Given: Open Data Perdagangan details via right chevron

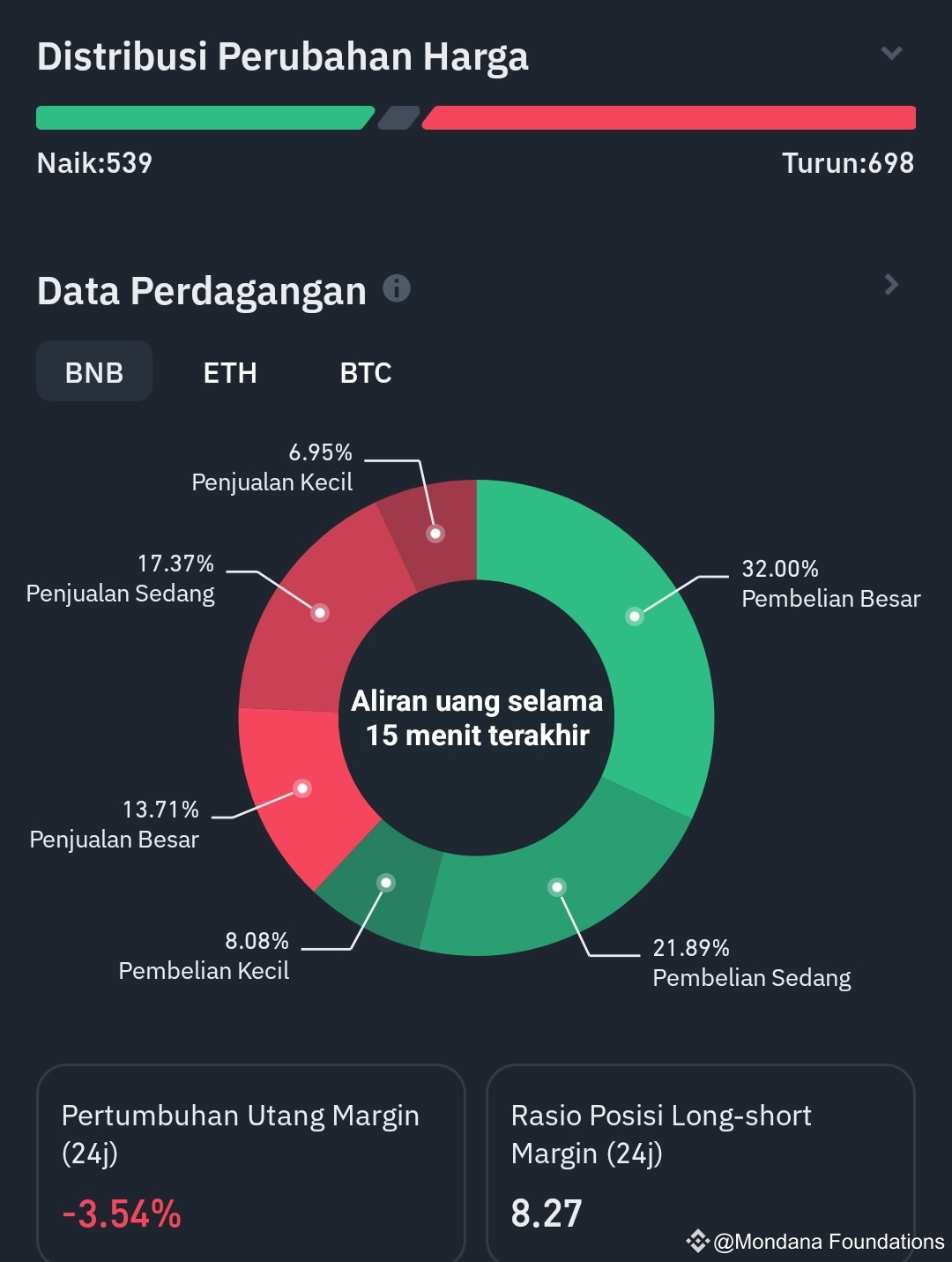Looking at the screenshot, I should click(x=892, y=285).
